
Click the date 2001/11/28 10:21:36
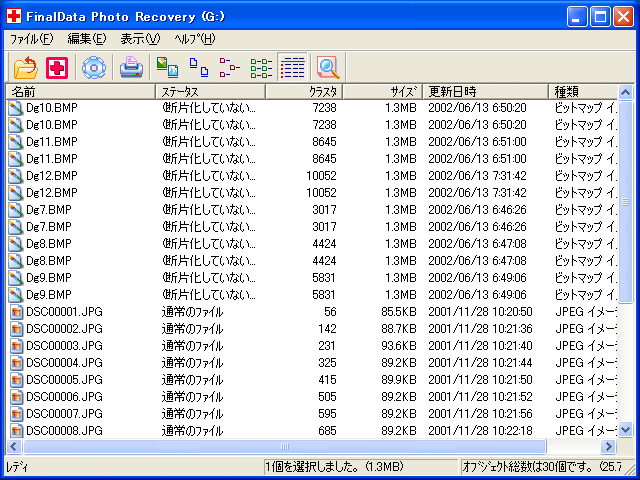pos(480,329)
